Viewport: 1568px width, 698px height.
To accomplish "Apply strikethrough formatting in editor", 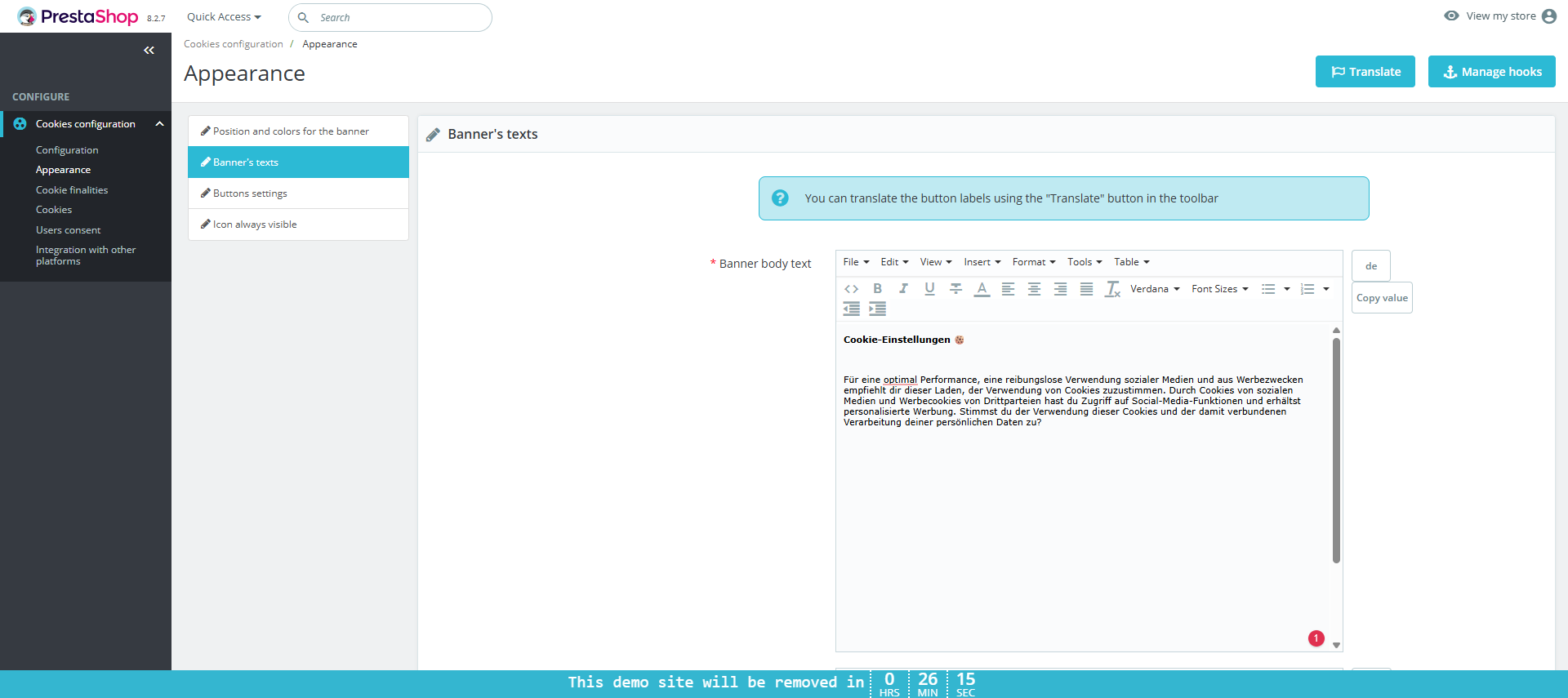I will [x=955, y=289].
